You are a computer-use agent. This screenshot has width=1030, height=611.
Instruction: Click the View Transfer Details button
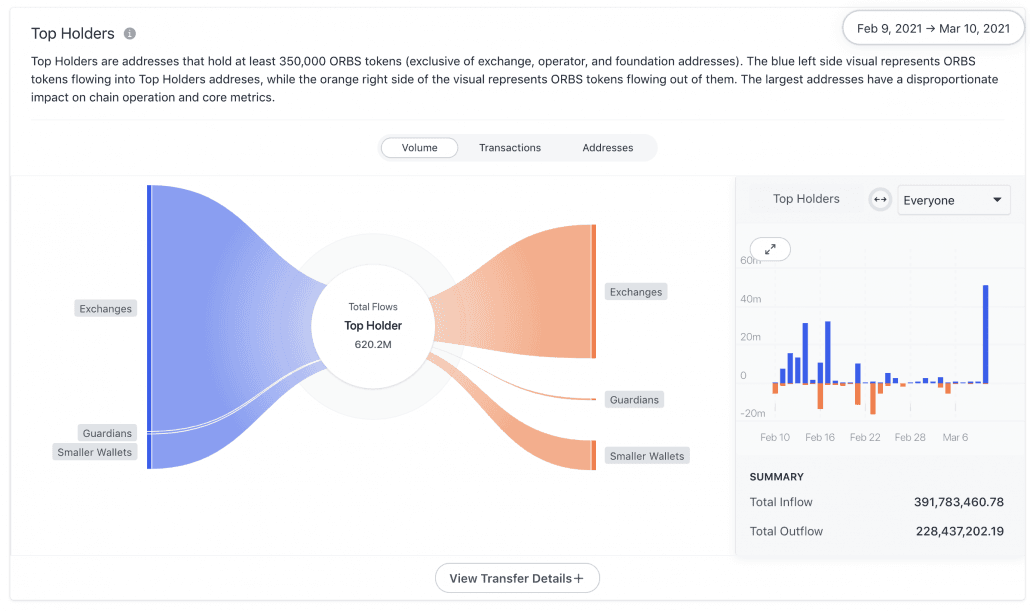tap(517, 578)
